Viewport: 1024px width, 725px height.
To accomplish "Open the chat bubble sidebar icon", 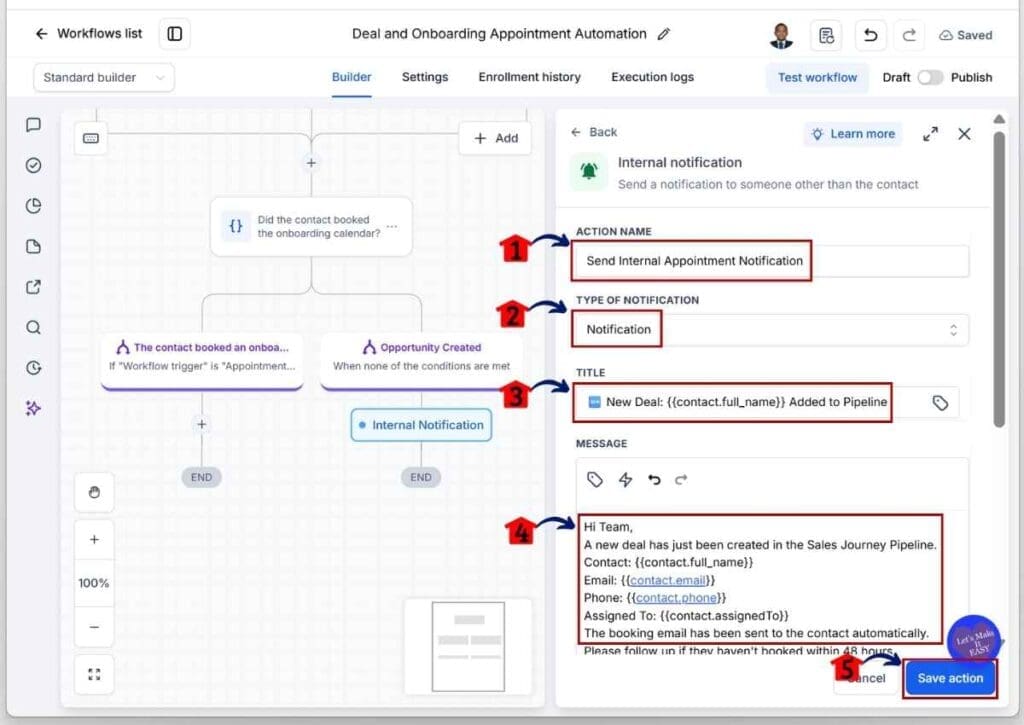I will 33,125.
